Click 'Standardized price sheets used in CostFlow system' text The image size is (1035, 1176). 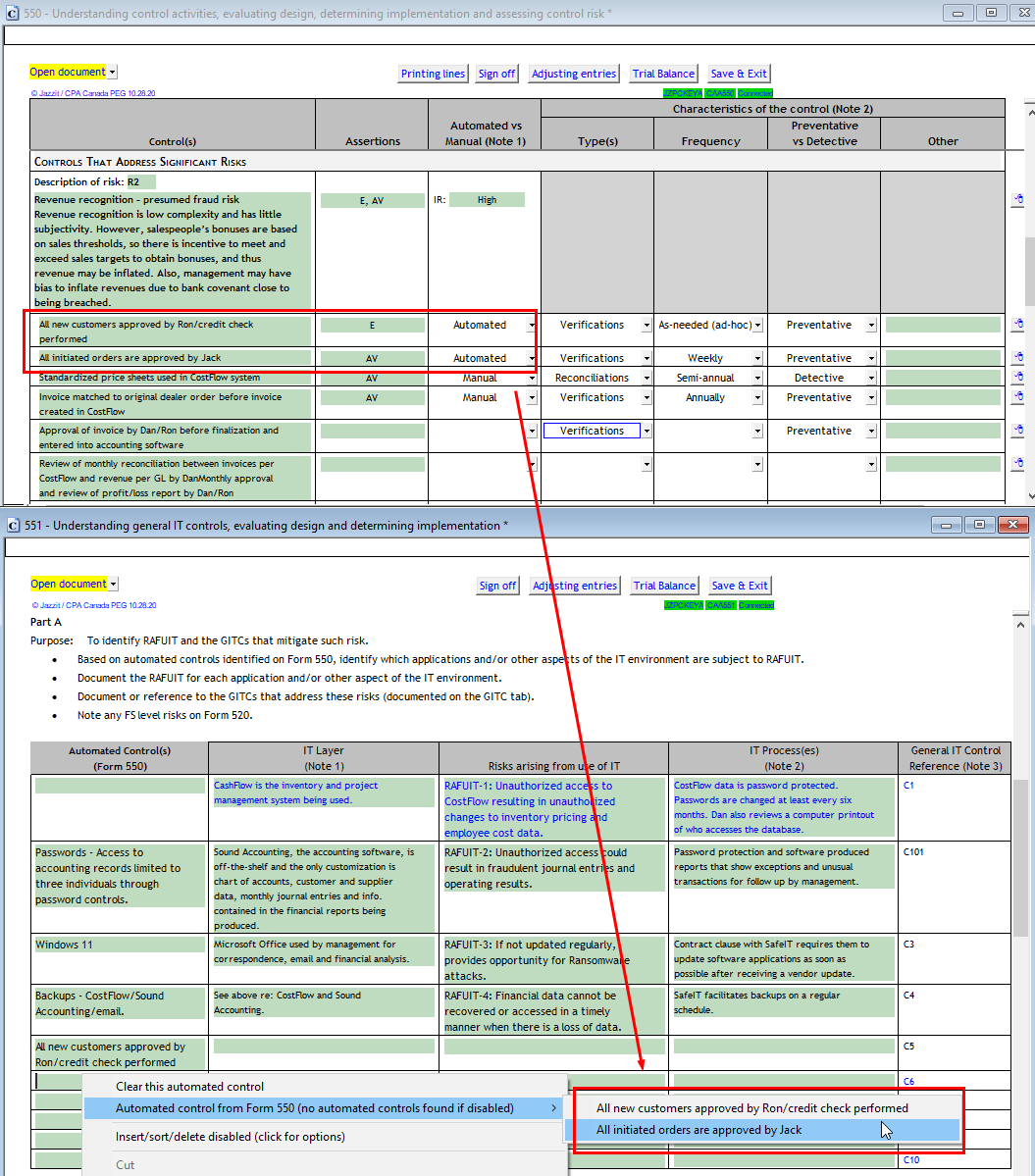[150, 378]
